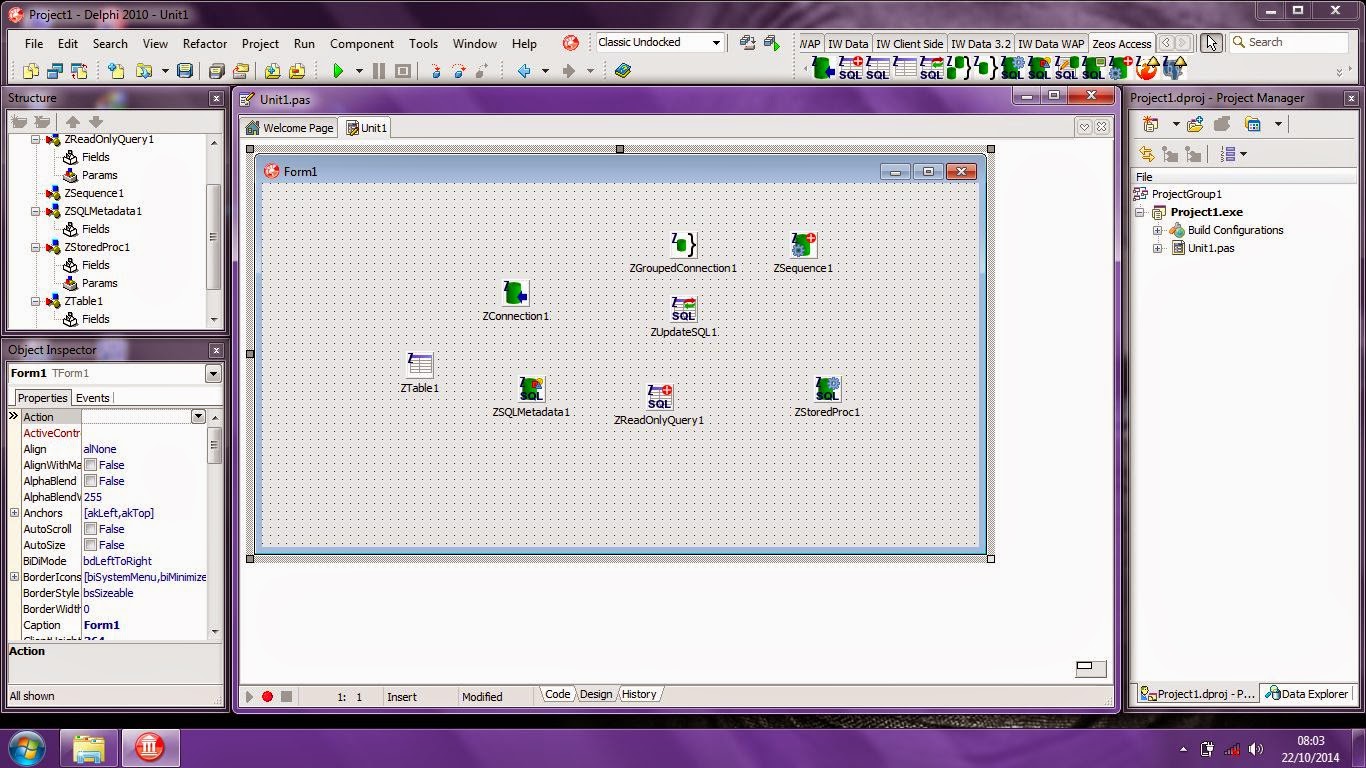The width and height of the screenshot is (1366, 768).
Task: Click the Sync toggle arrows icon in Project Manager
Action: pos(1147,154)
